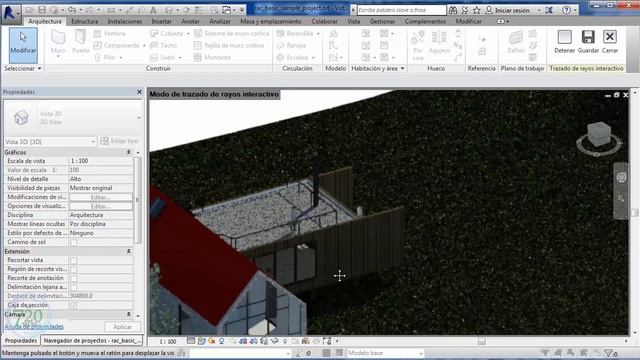The height and width of the screenshot is (360, 640).
Task: Click the Exchange Apps X icon
Action: click(x=549, y=10)
